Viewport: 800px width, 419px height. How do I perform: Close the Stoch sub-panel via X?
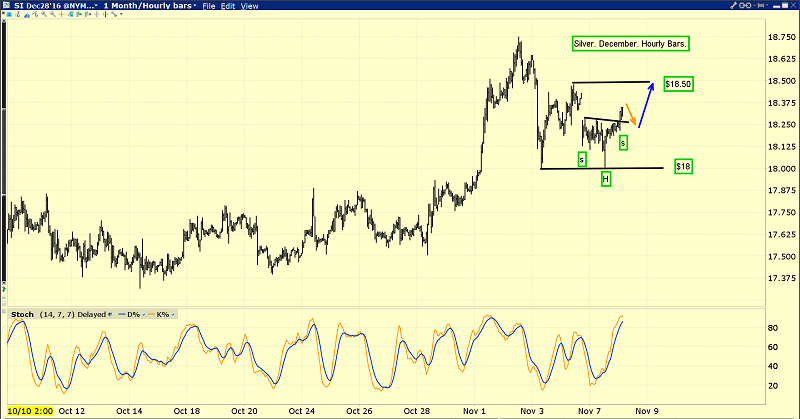pyautogui.click(x=4, y=311)
